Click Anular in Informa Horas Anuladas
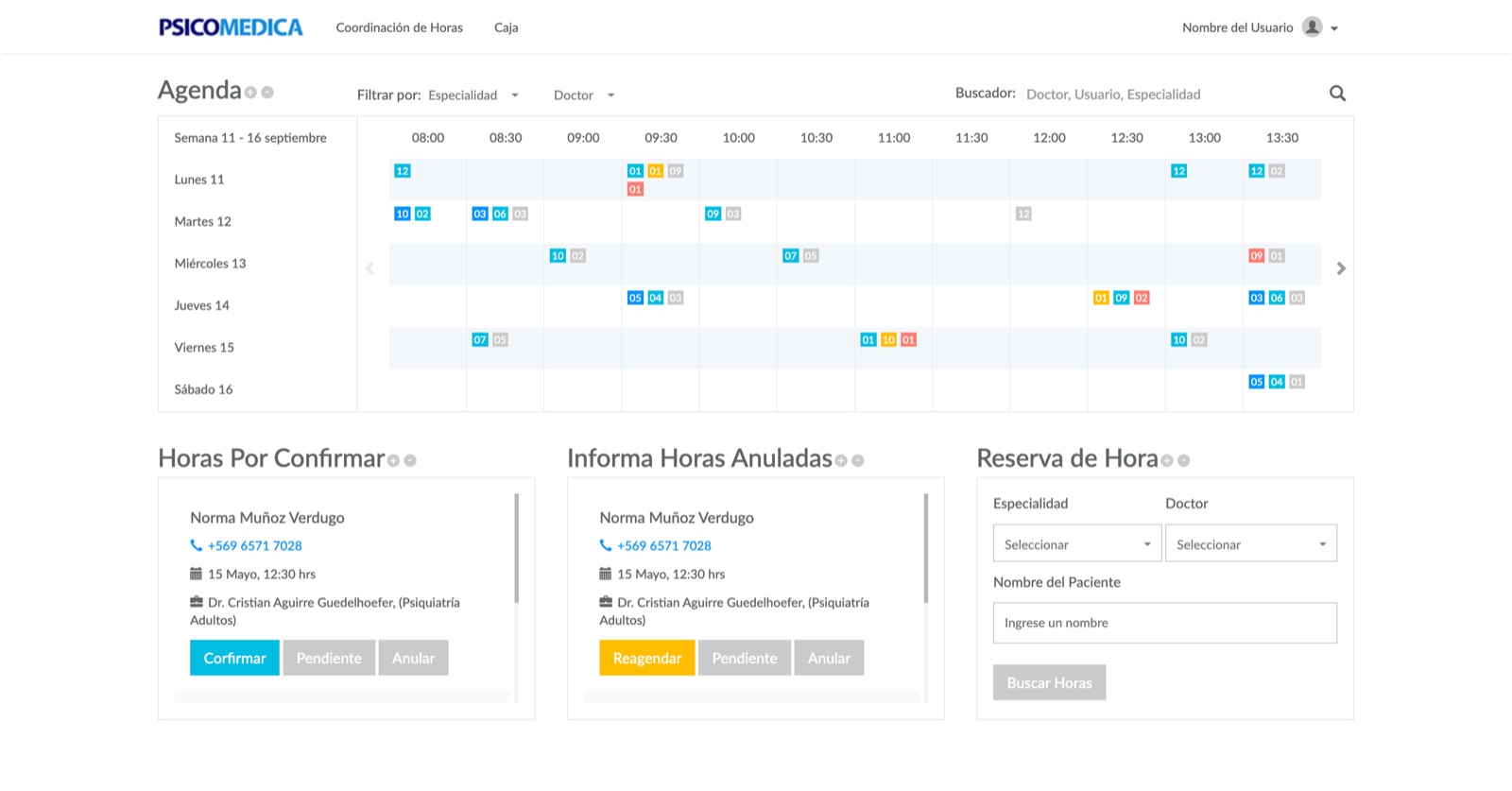This screenshot has width=1512, height=791. (x=830, y=658)
